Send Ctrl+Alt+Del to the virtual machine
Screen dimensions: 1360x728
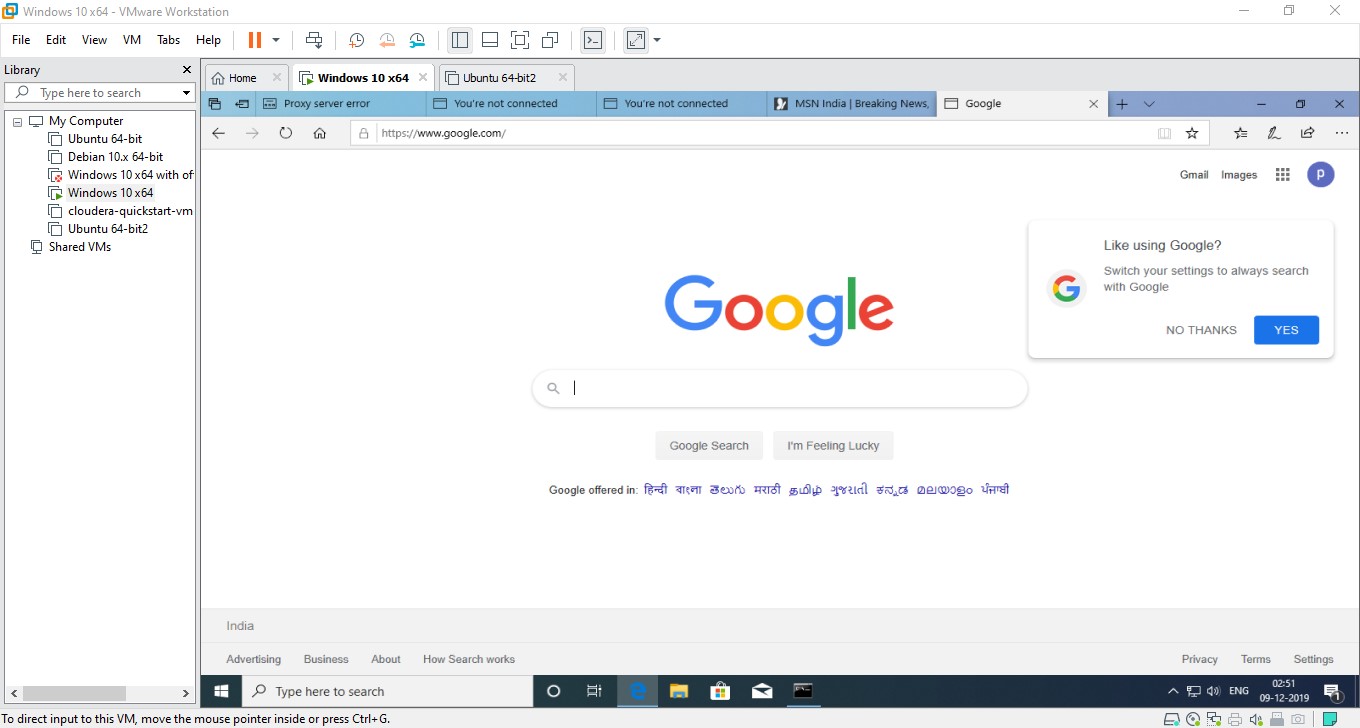coord(314,40)
